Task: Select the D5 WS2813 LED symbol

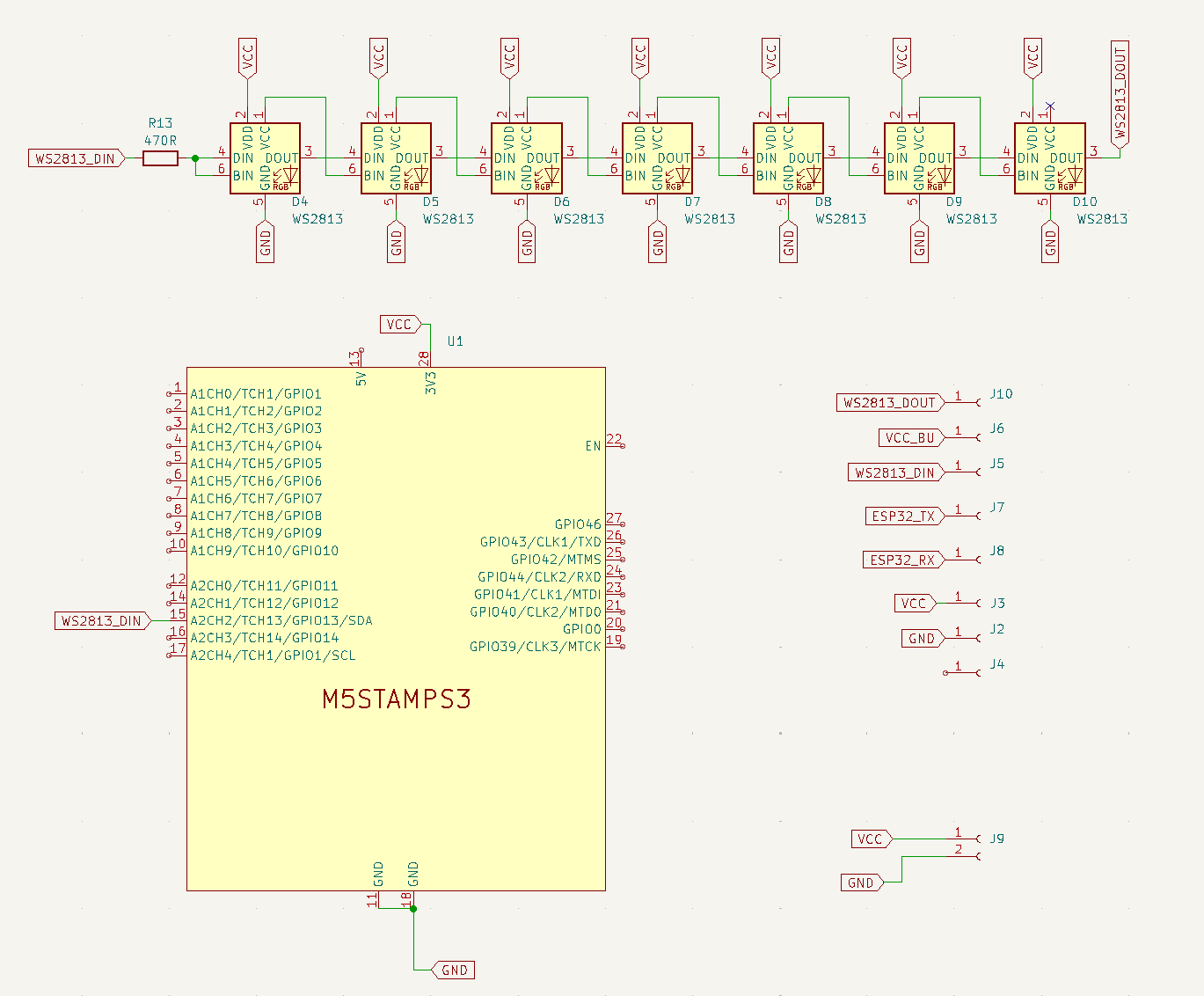Action: tap(396, 158)
